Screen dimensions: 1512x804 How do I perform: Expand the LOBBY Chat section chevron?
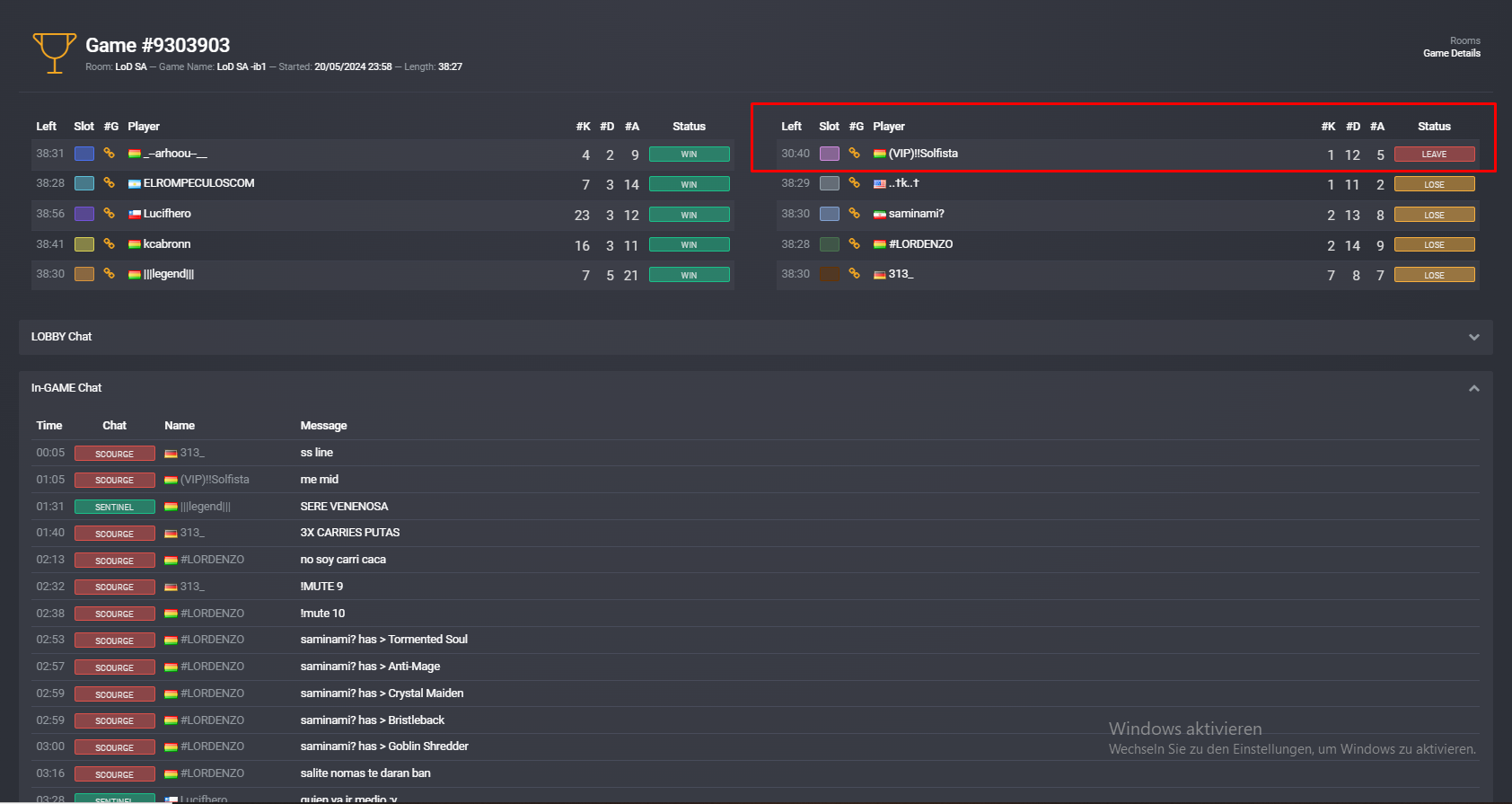point(1473,337)
